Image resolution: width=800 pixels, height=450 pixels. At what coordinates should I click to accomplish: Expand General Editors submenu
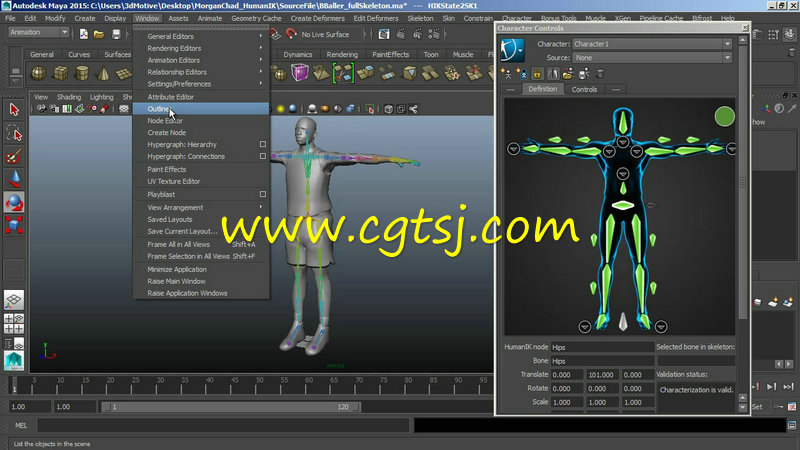tap(202, 36)
